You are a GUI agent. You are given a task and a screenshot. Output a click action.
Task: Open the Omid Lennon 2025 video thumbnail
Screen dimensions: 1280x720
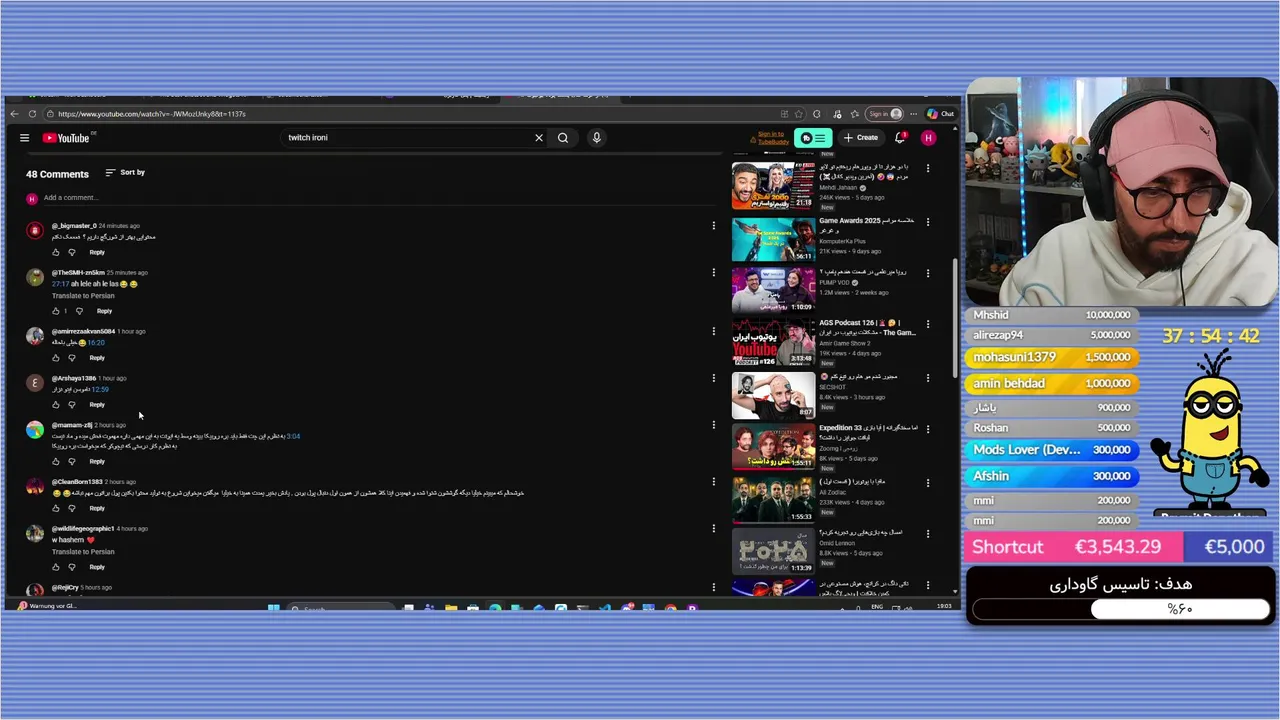point(773,551)
